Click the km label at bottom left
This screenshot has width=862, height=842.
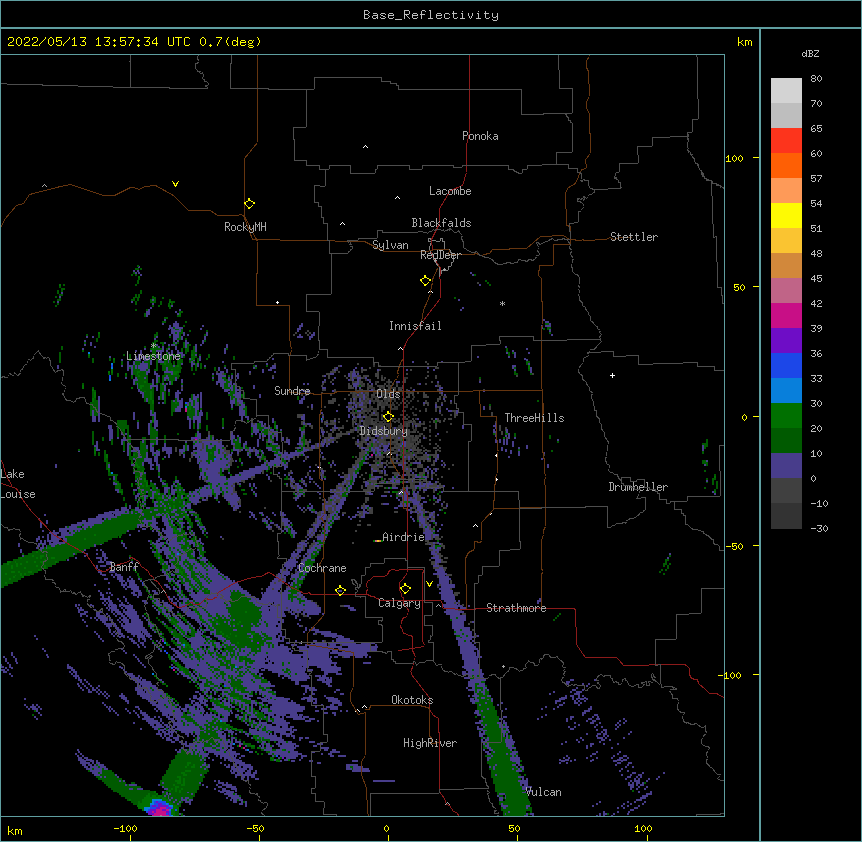(15, 830)
